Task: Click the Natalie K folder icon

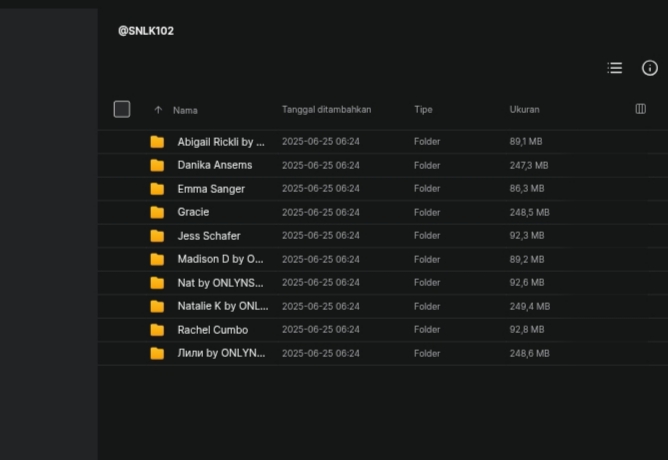Action: click(x=157, y=306)
